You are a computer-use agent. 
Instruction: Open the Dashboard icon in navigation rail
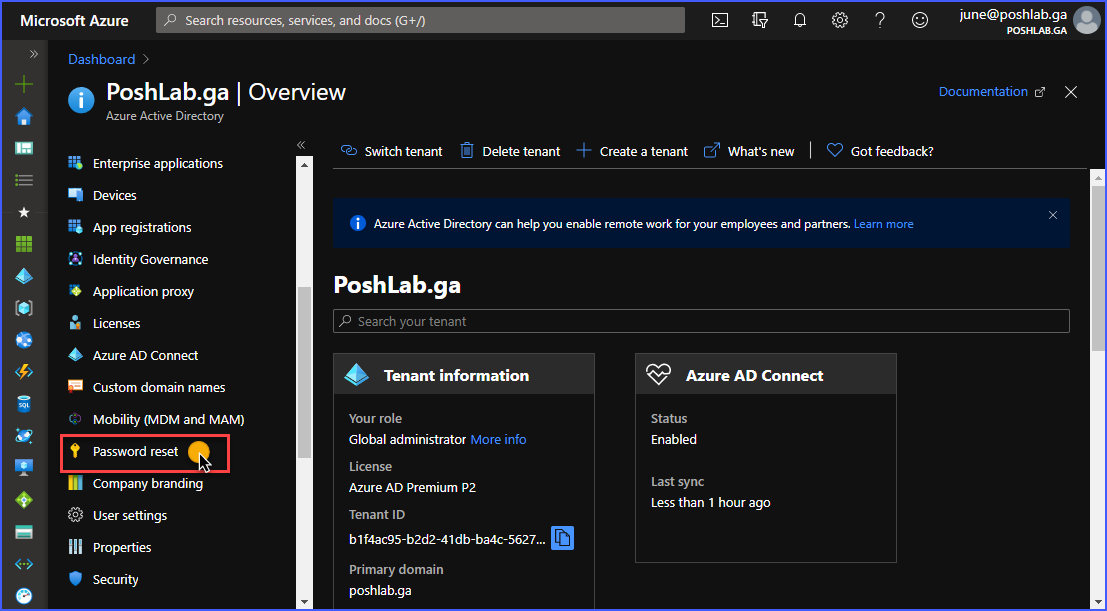tap(24, 148)
